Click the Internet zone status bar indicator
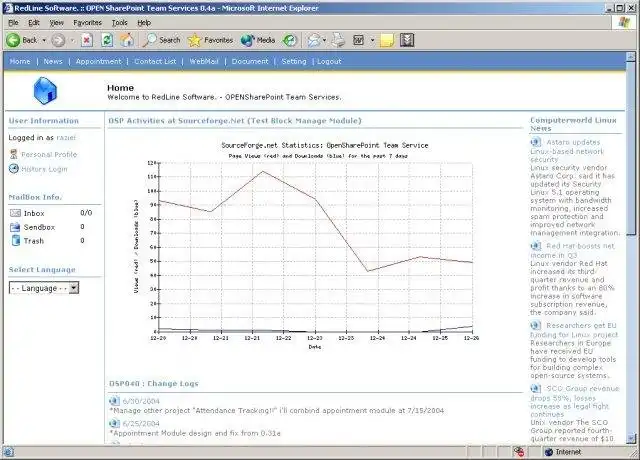 click(x=563, y=452)
